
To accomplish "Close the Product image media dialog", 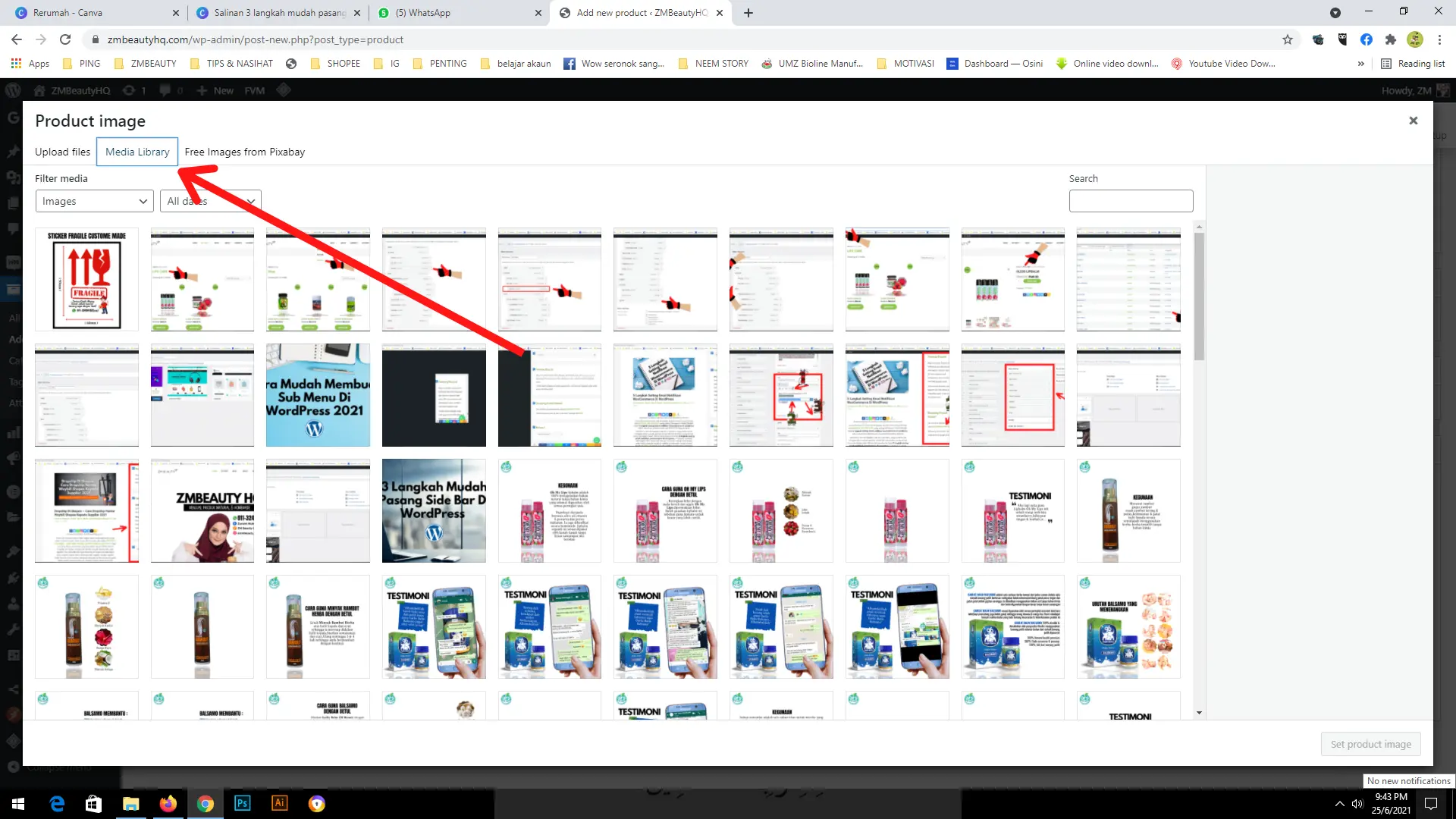I will tap(1413, 121).
